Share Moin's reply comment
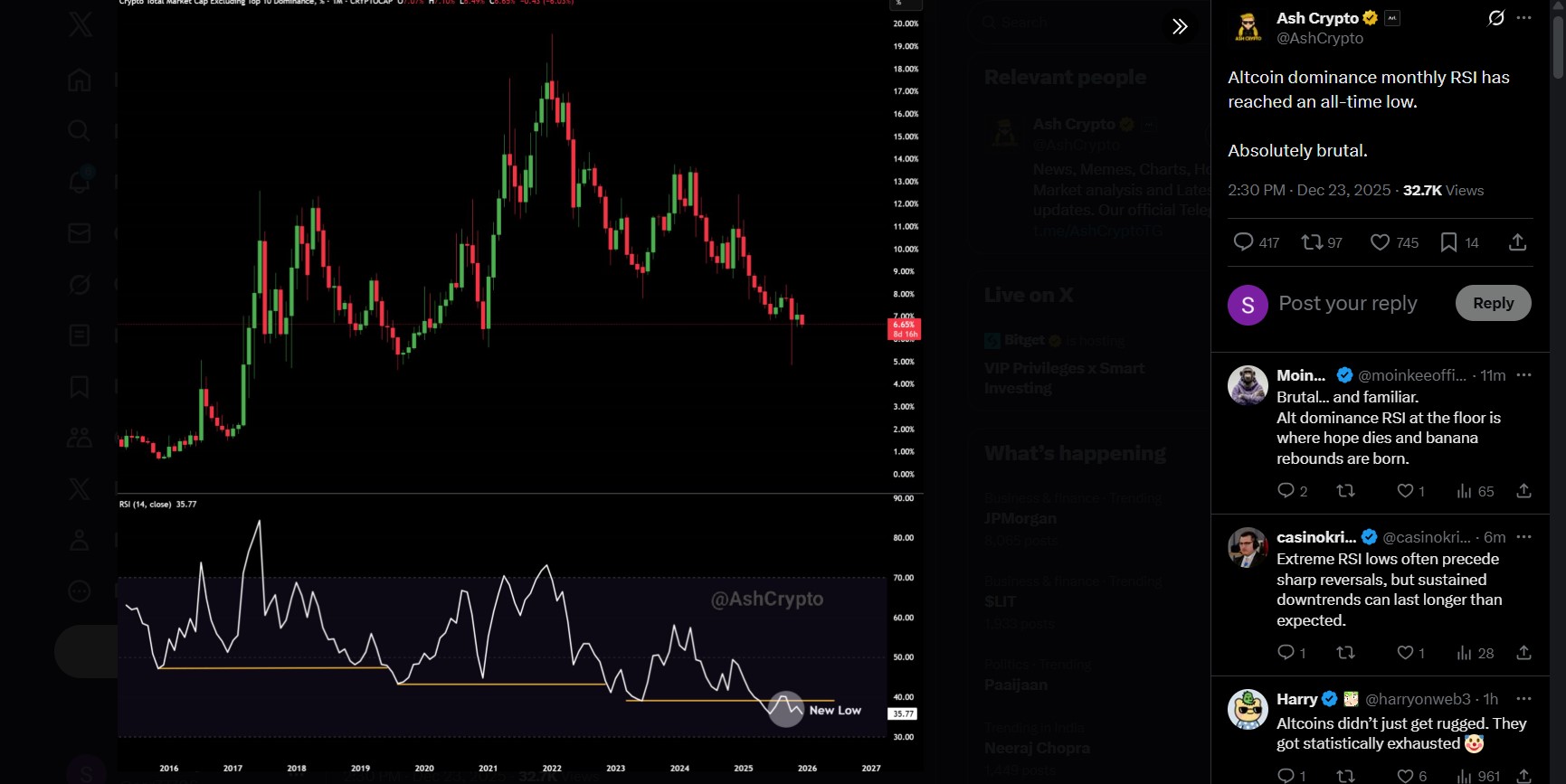This screenshot has width=1566, height=784. pos(1523,491)
